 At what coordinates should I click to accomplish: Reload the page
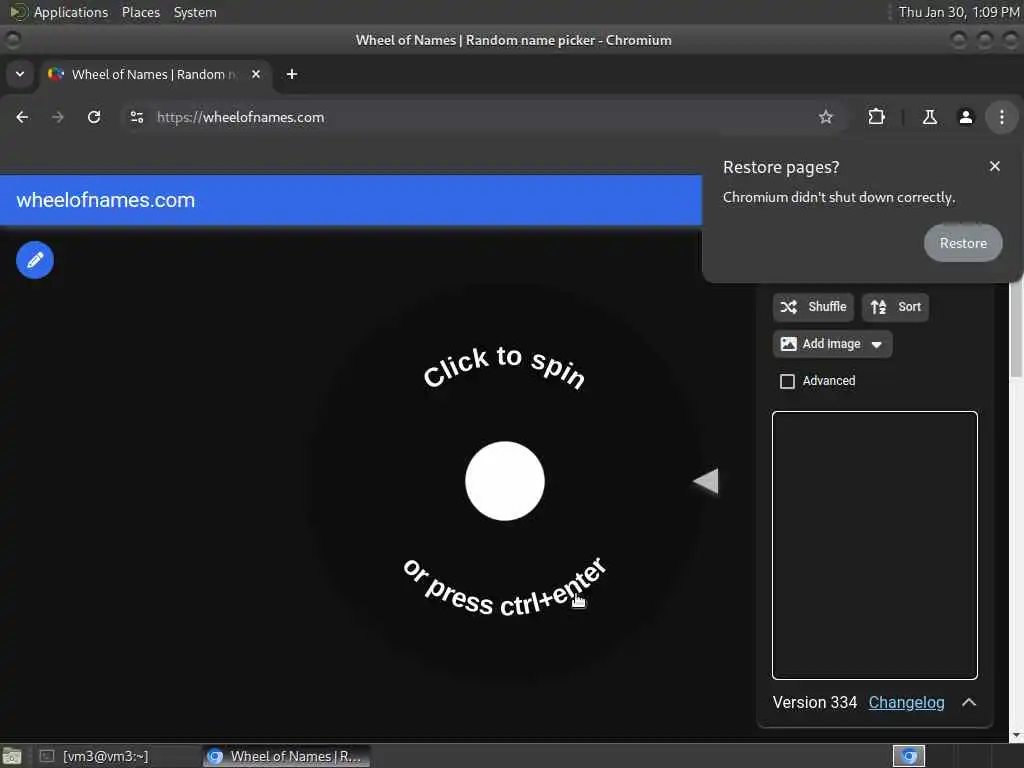point(94,118)
